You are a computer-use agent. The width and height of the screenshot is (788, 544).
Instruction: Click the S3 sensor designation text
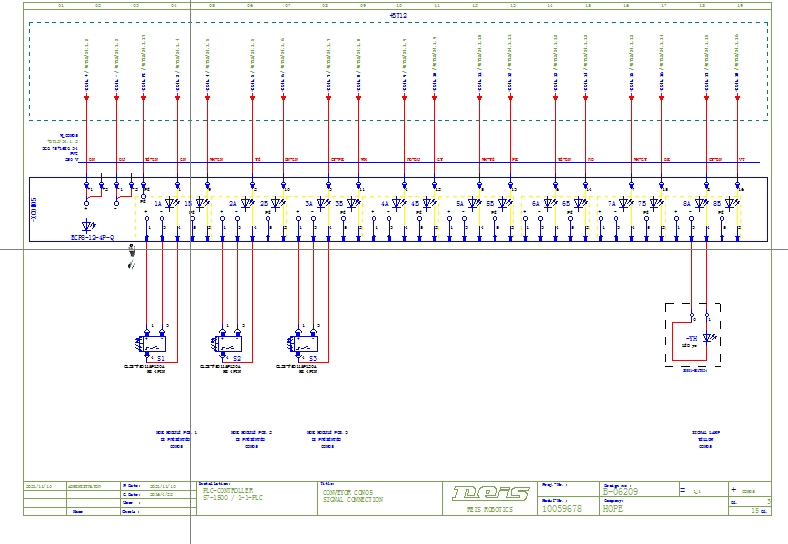pyautogui.click(x=313, y=358)
